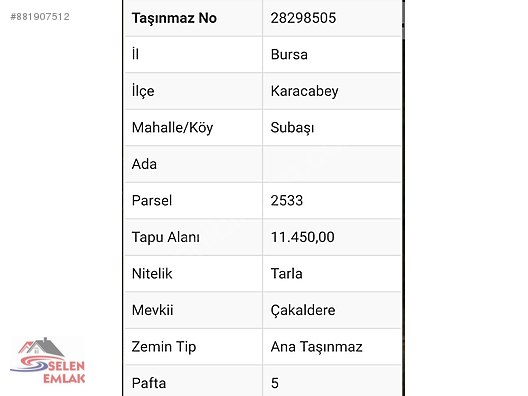Click the Mahalle/Köy label

172,128
